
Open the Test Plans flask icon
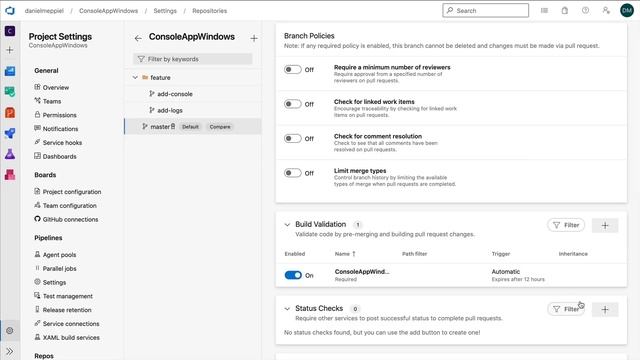pos(10,154)
